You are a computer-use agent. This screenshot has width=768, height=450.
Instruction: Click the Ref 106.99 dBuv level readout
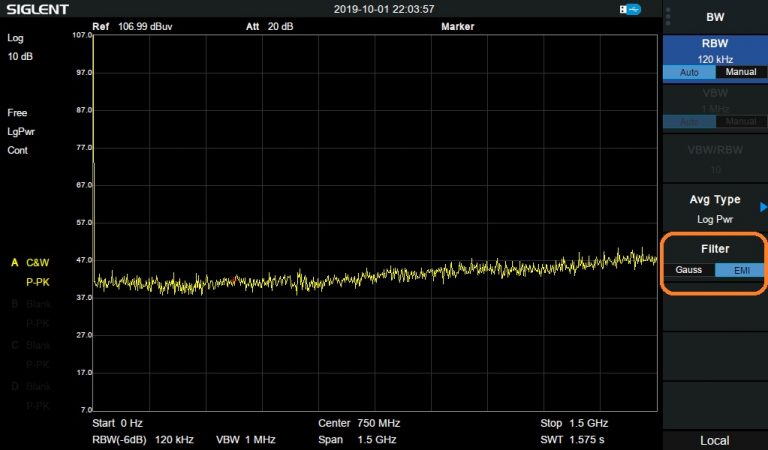coord(133,26)
